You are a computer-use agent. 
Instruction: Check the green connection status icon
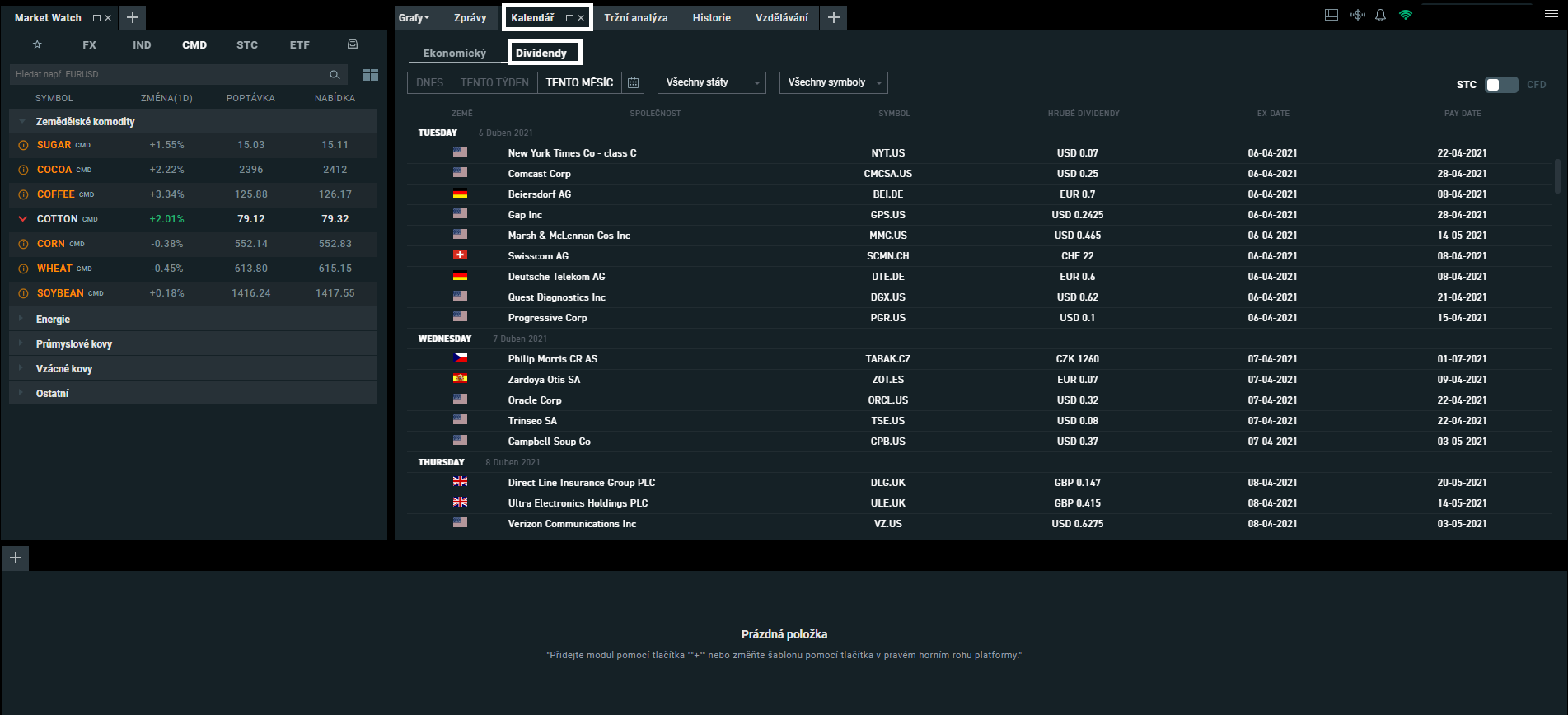(x=1406, y=15)
